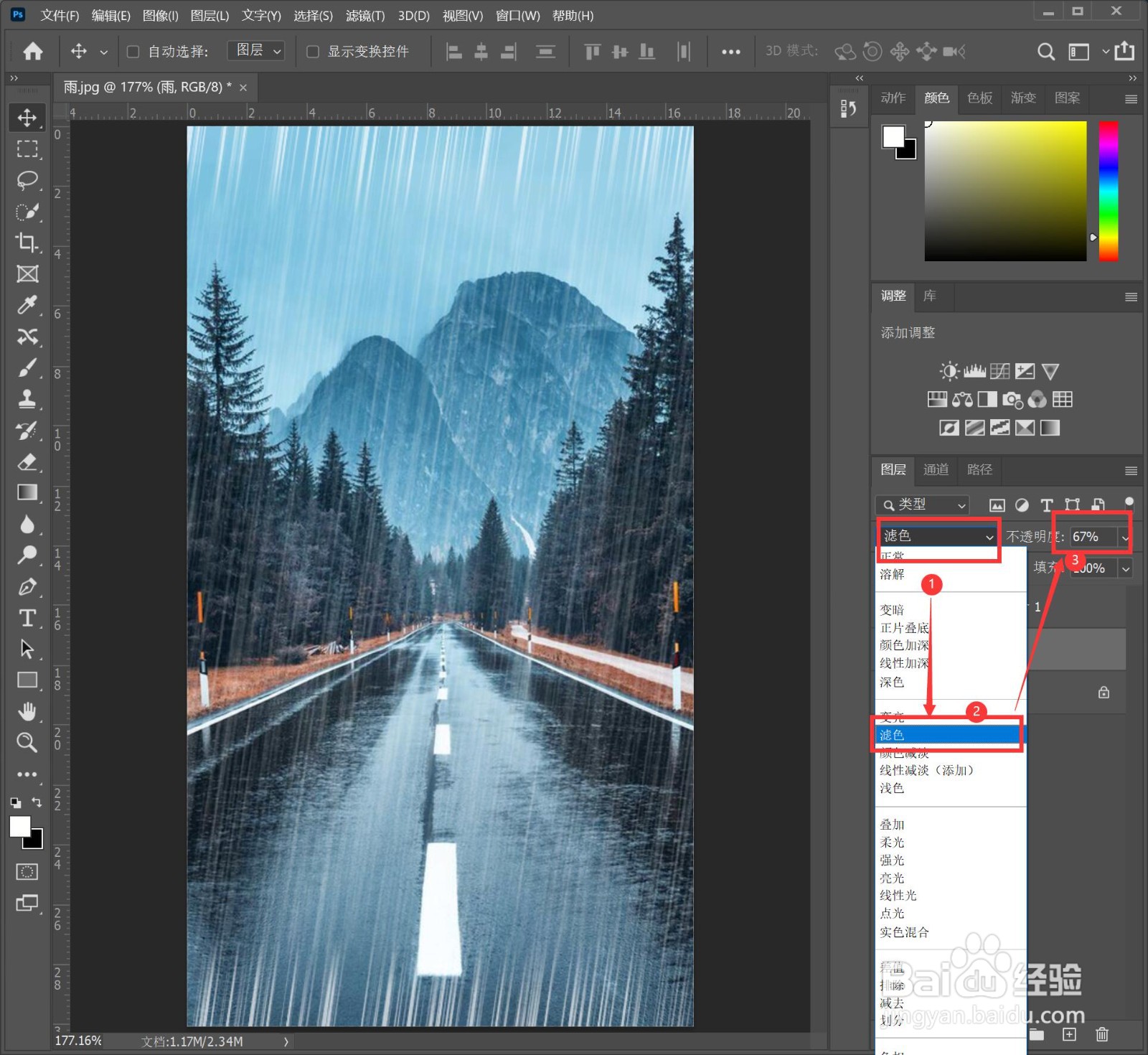Open the 文件(F) menu
Viewport: 1148px width, 1055px height.
click(60, 15)
